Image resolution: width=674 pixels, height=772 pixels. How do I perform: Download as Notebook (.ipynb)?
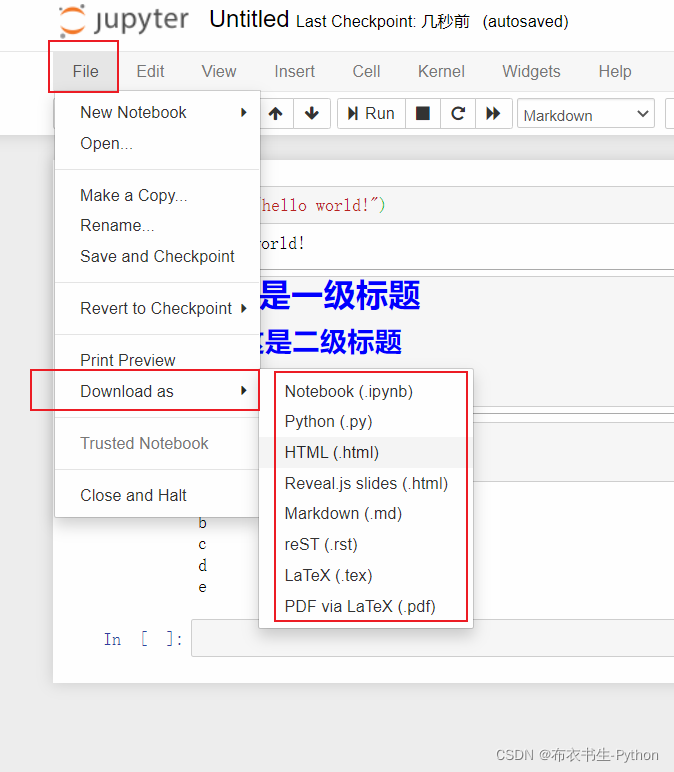click(366, 391)
